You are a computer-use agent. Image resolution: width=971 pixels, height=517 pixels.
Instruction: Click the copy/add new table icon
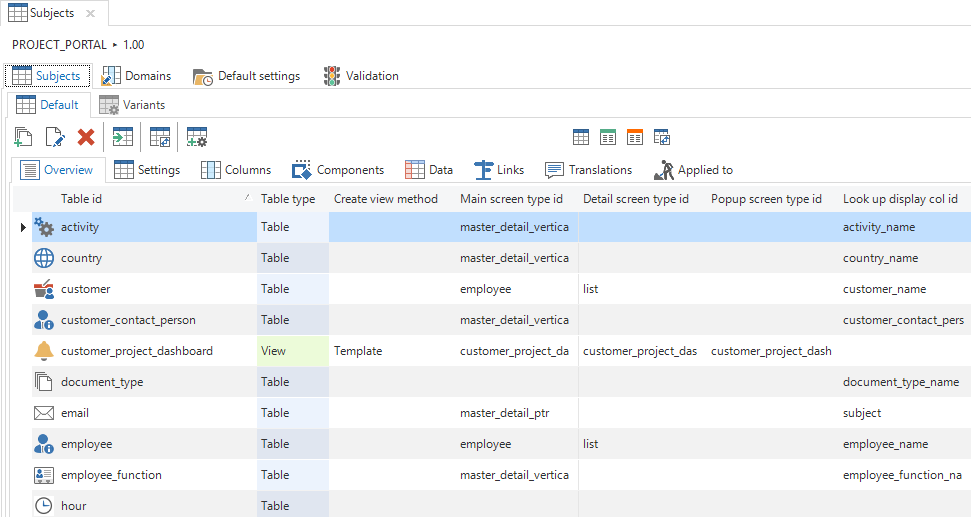[x=24, y=137]
